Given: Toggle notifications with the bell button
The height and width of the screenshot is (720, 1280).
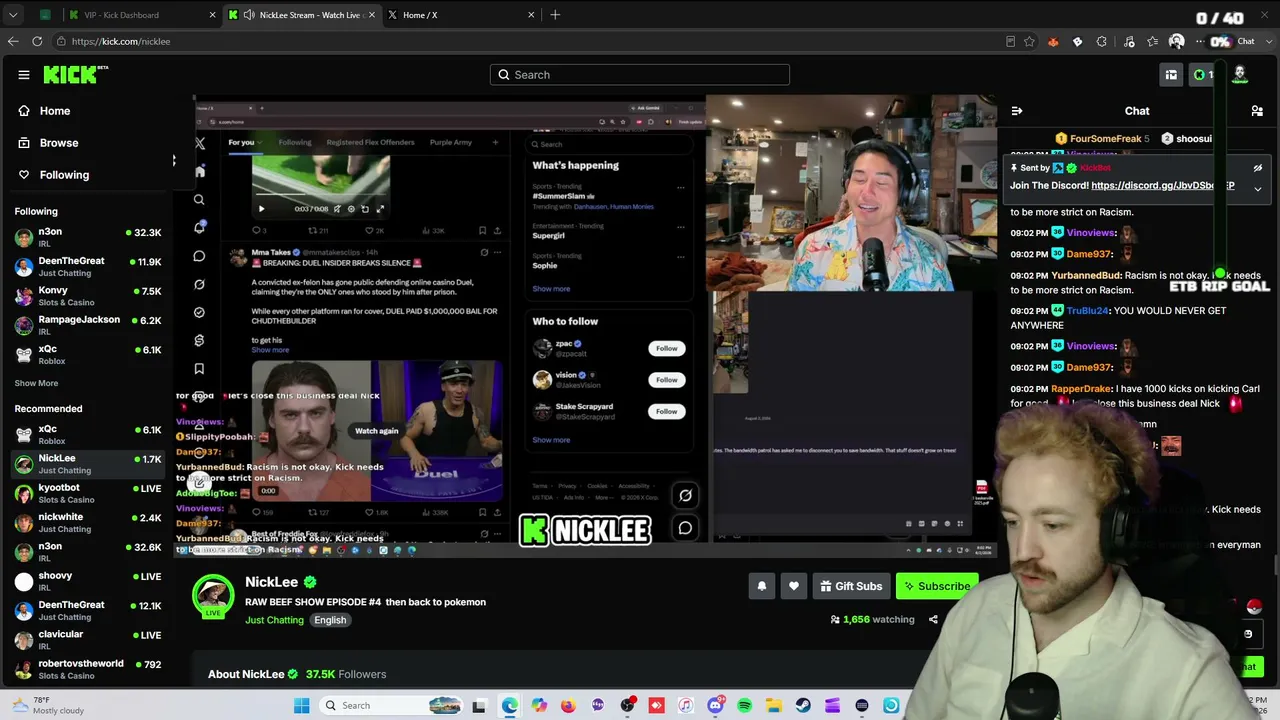Looking at the screenshot, I should [762, 586].
